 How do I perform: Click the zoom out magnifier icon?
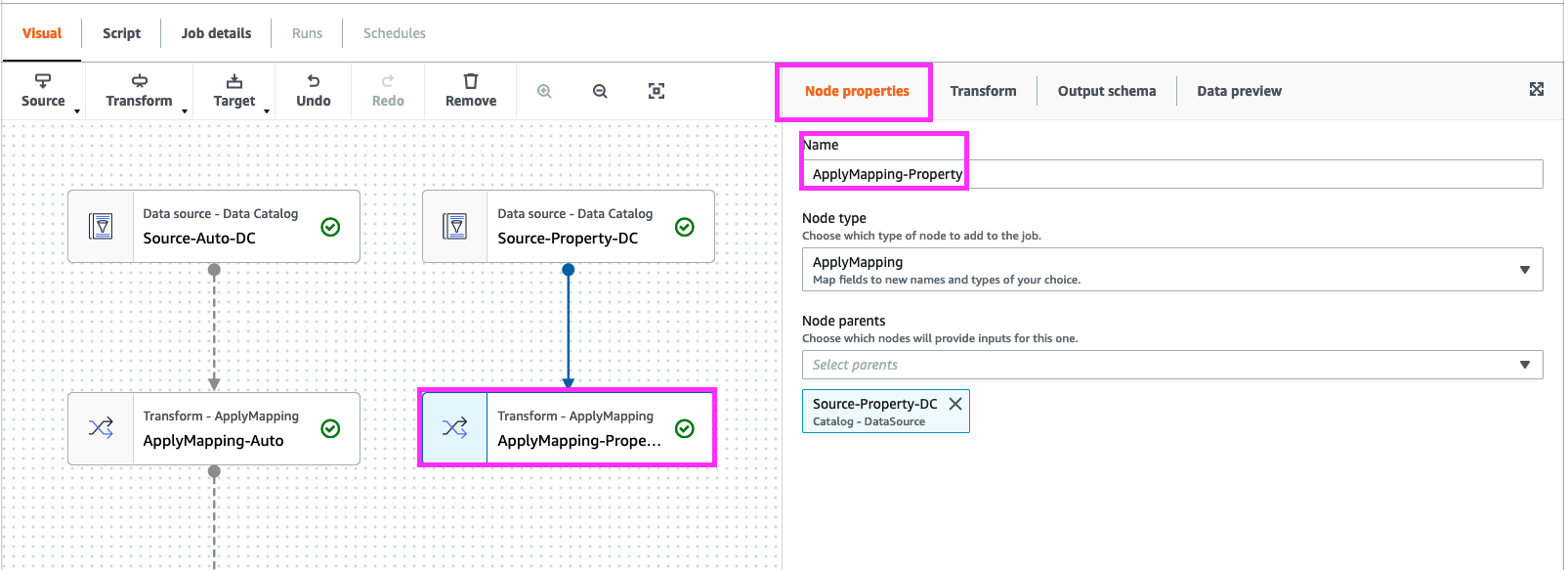click(x=600, y=91)
